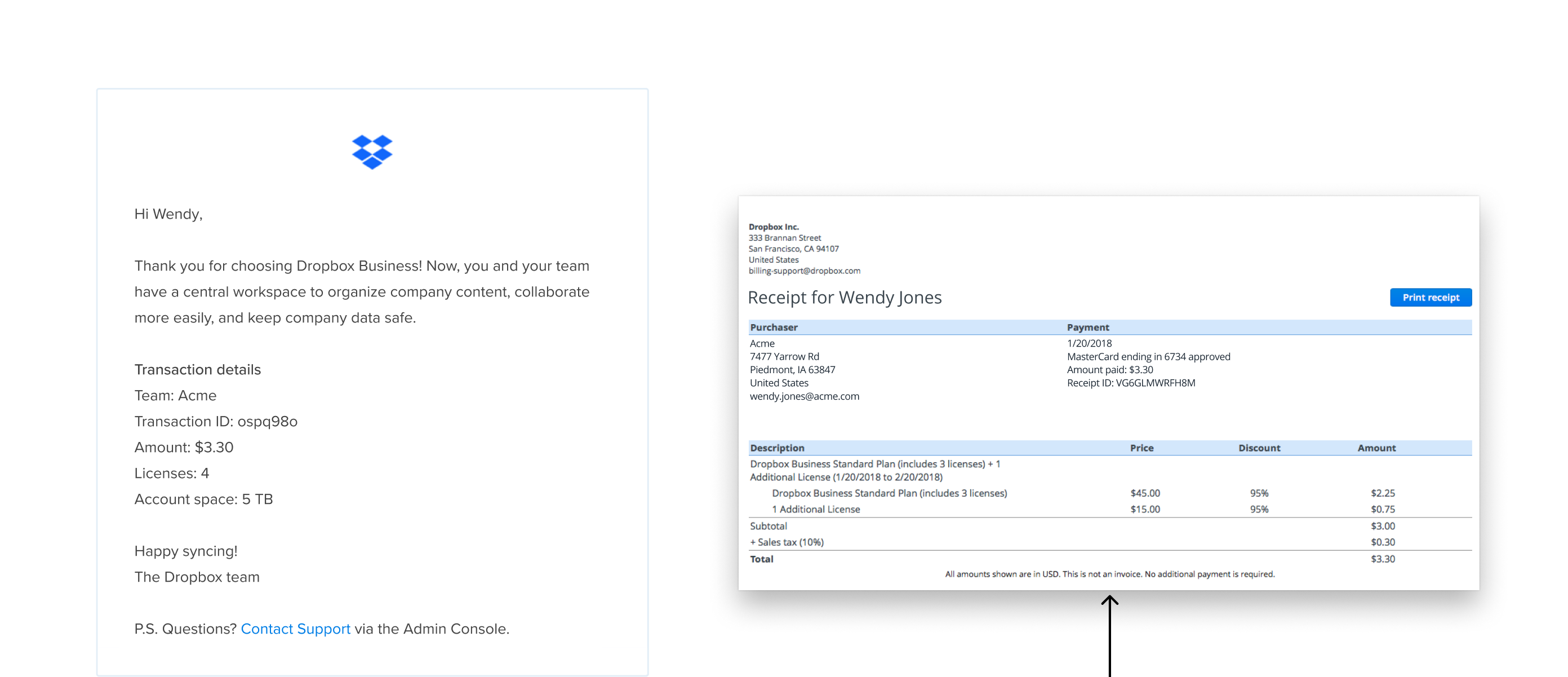Select '333 Brannan Street' address line
The image size is (1568, 677).
click(785, 237)
